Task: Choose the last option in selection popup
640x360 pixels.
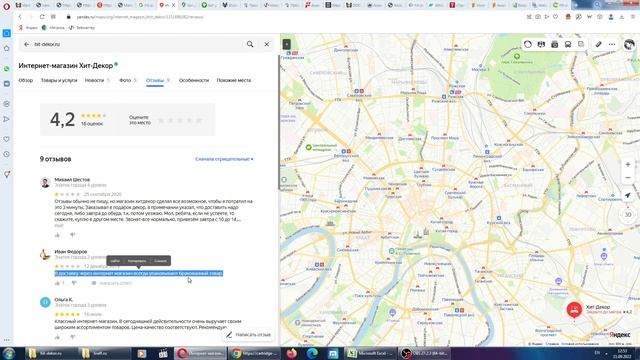Action: (160, 260)
